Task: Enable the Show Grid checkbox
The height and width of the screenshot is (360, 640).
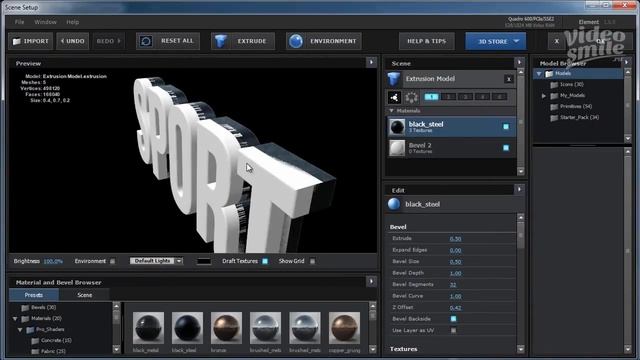Action: [312, 261]
